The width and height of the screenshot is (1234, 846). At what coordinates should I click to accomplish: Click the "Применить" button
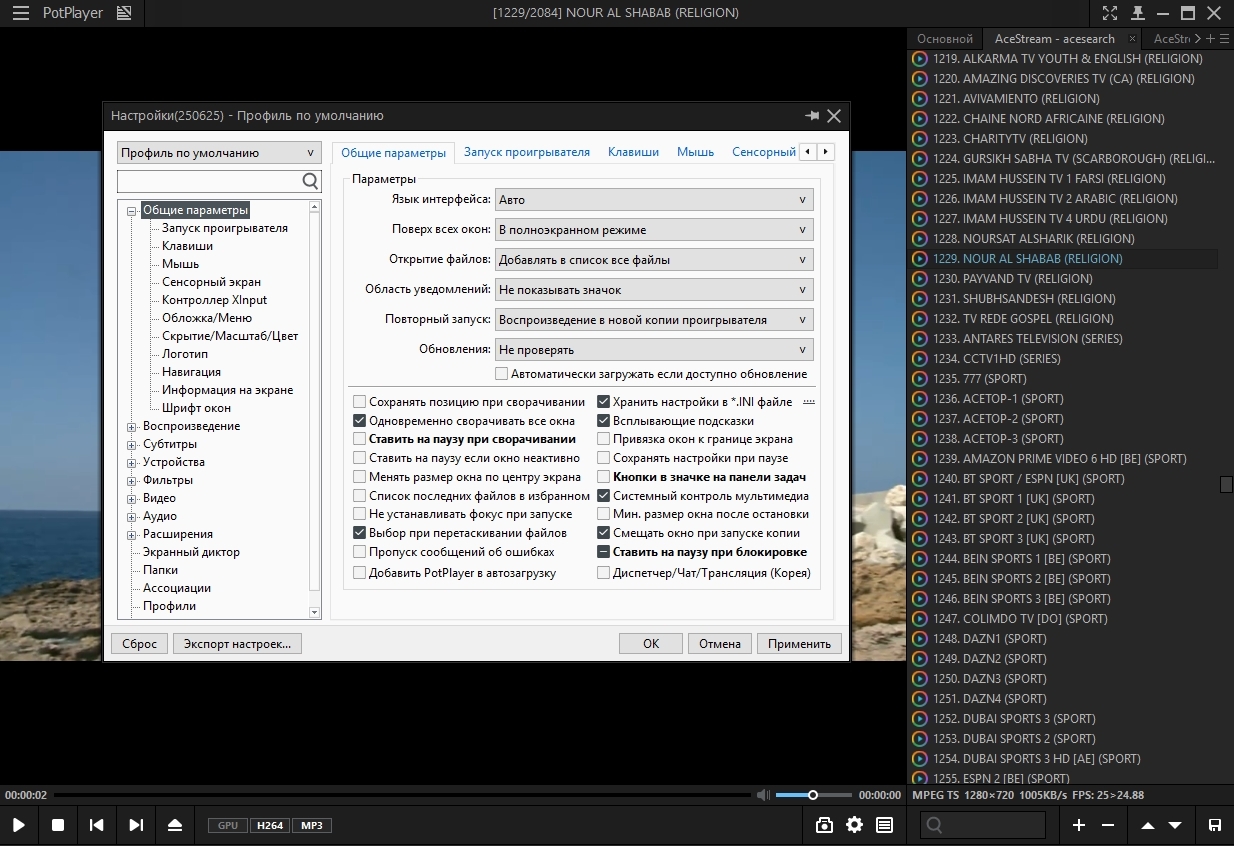click(799, 643)
